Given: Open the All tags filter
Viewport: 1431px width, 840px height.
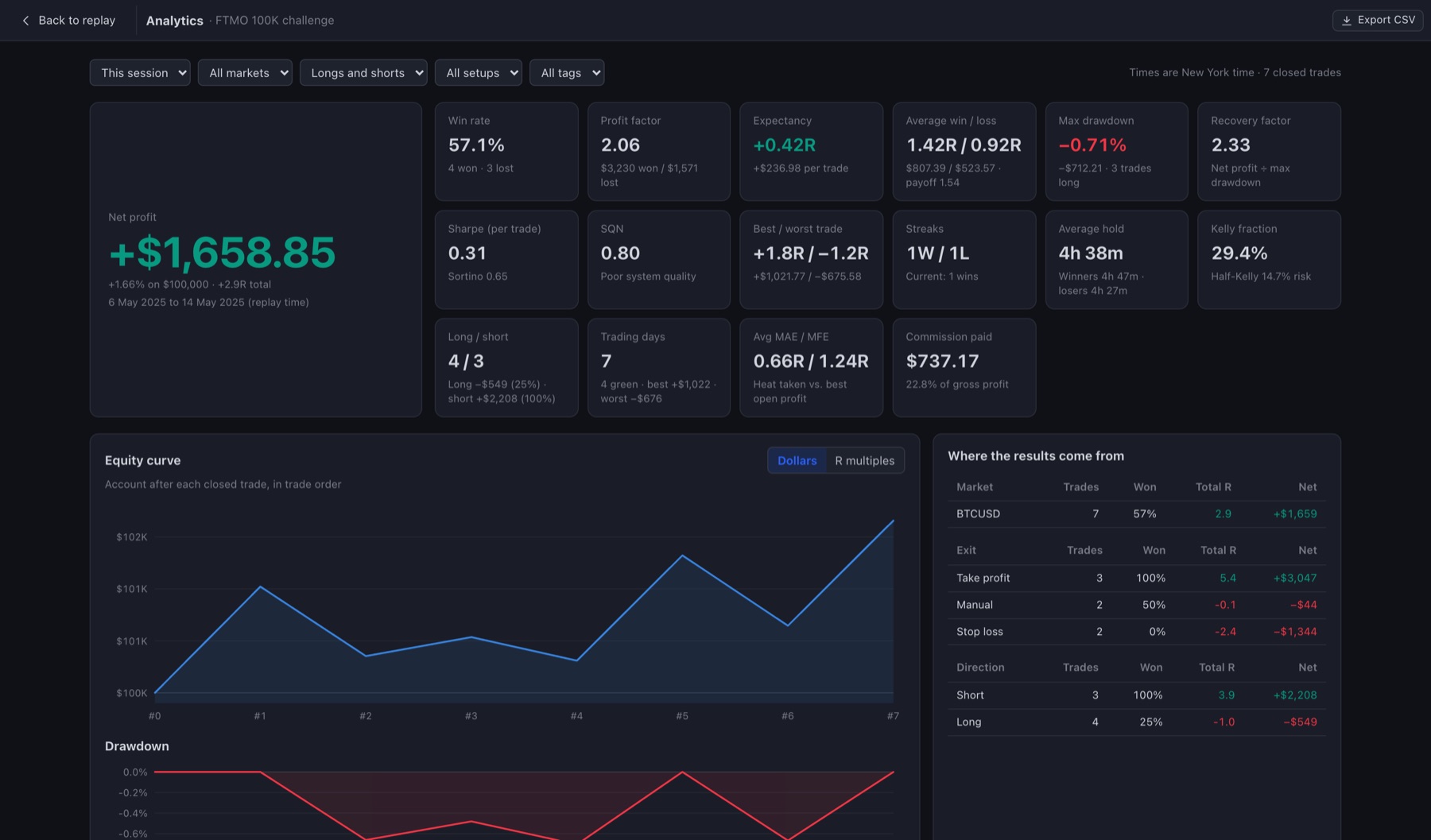Looking at the screenshot, I should click(x=567, y=72).
